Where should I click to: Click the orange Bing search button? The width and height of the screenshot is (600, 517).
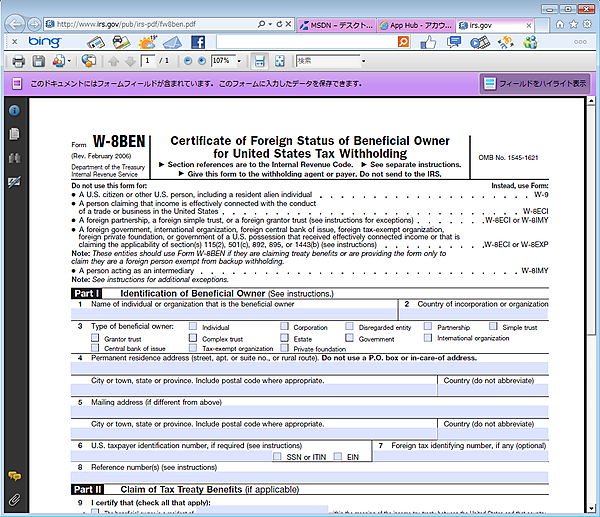pyautogui.click(x=403, y=41)
